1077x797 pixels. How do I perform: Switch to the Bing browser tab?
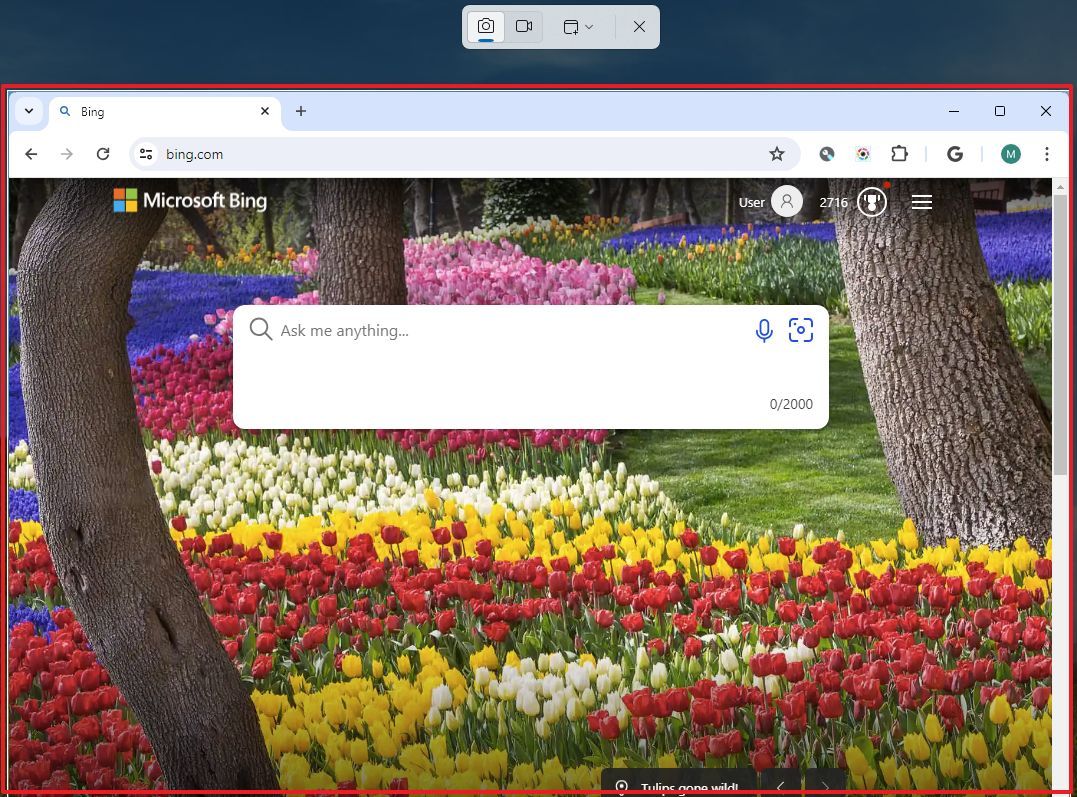point(150,111)
